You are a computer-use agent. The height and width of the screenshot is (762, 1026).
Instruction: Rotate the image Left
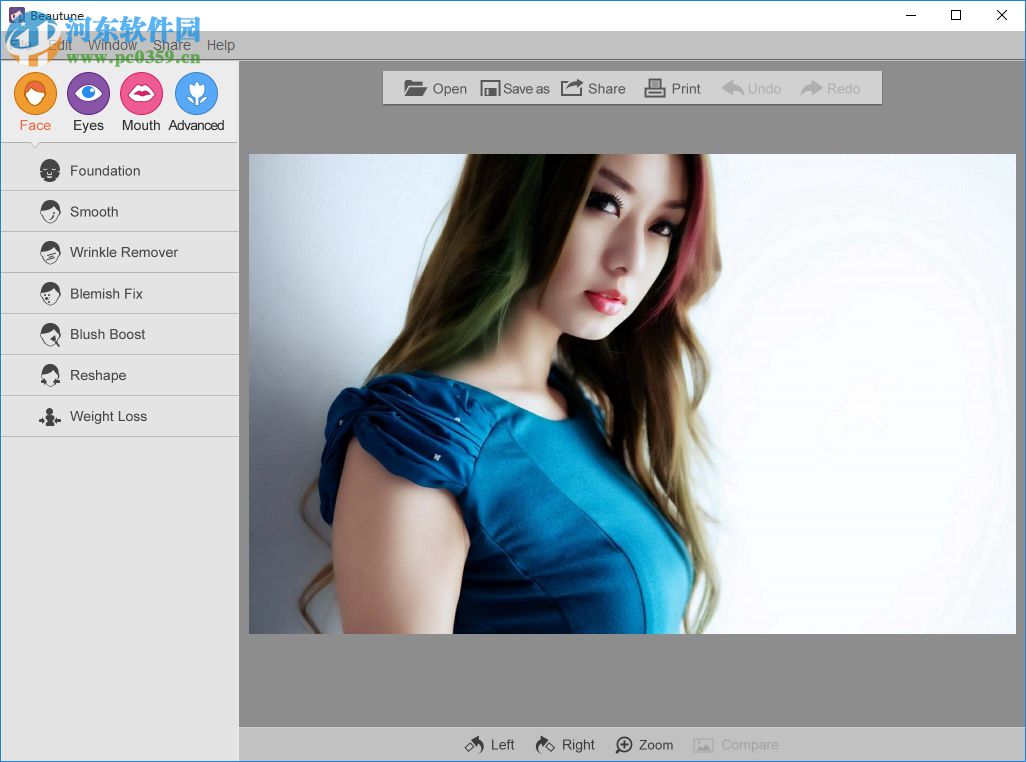pos(490,745)
